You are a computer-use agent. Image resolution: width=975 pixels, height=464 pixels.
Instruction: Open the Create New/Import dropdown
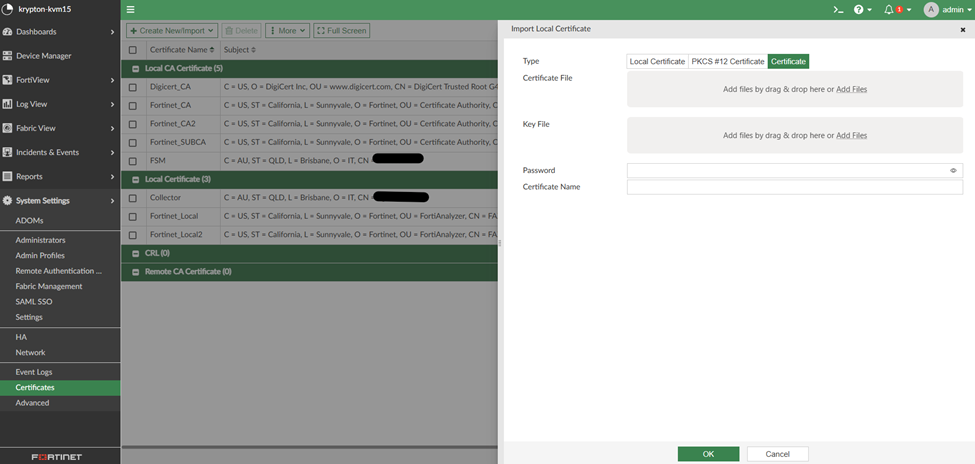(x=172, y=30)
